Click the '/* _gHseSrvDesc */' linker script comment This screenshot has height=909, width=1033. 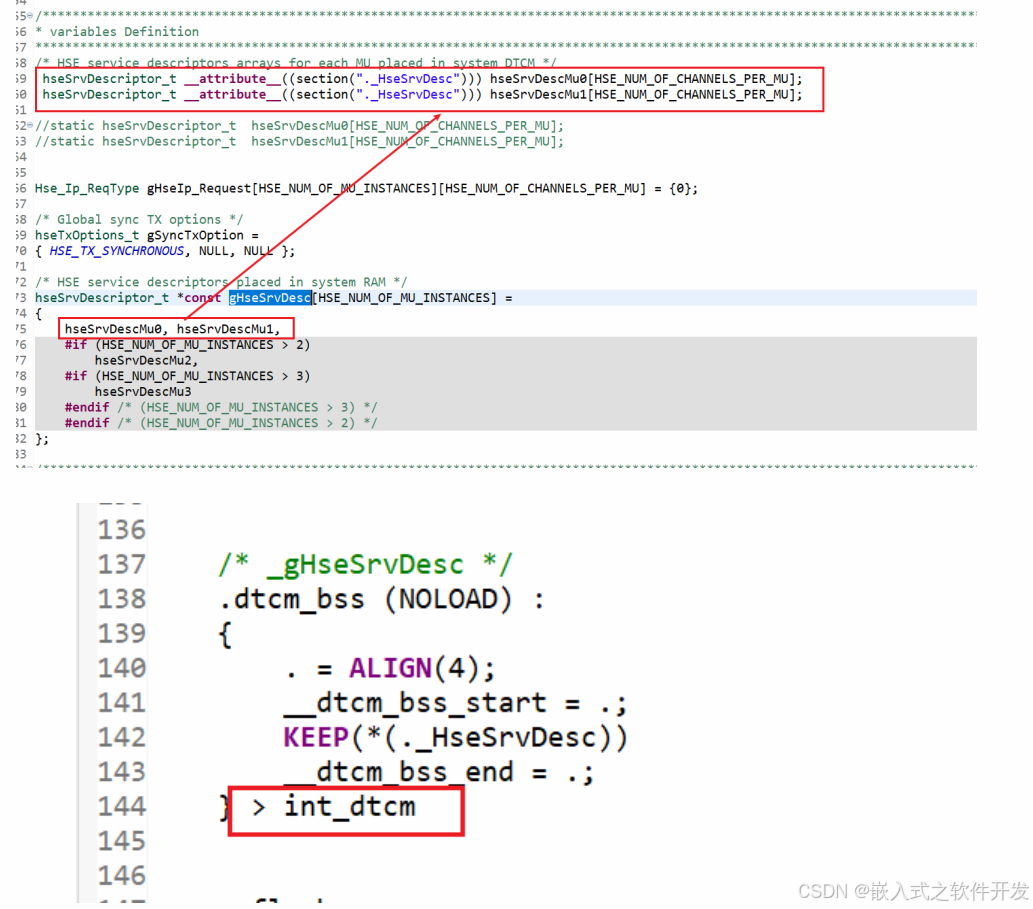coord(365,565)
